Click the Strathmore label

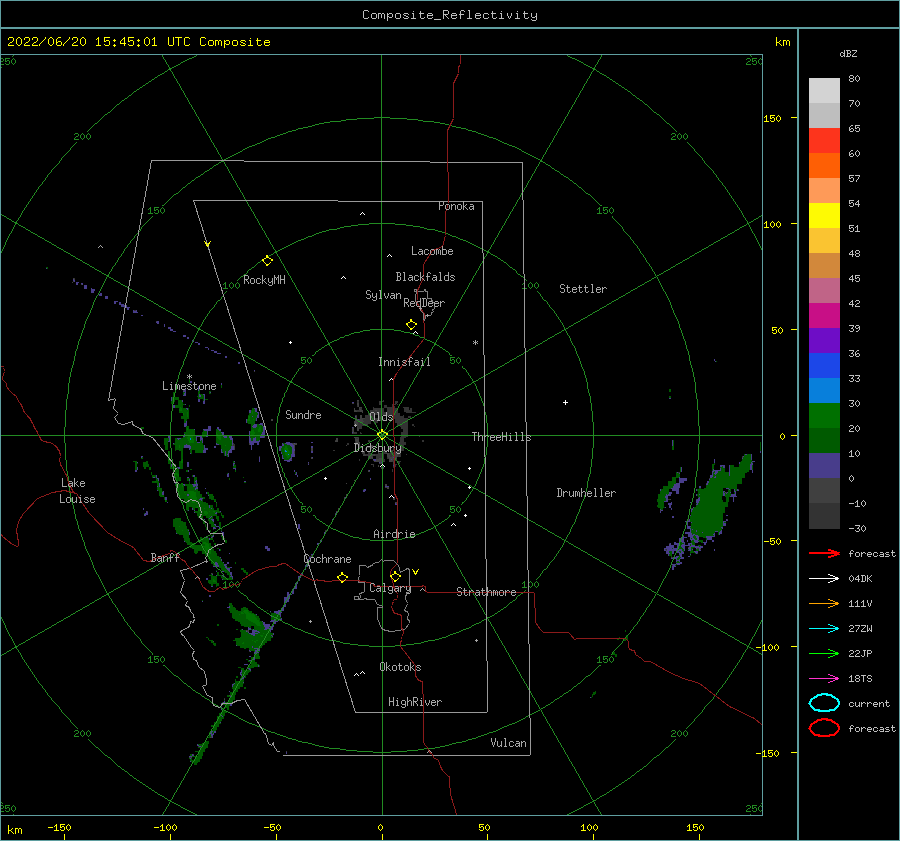coord(486,592)
